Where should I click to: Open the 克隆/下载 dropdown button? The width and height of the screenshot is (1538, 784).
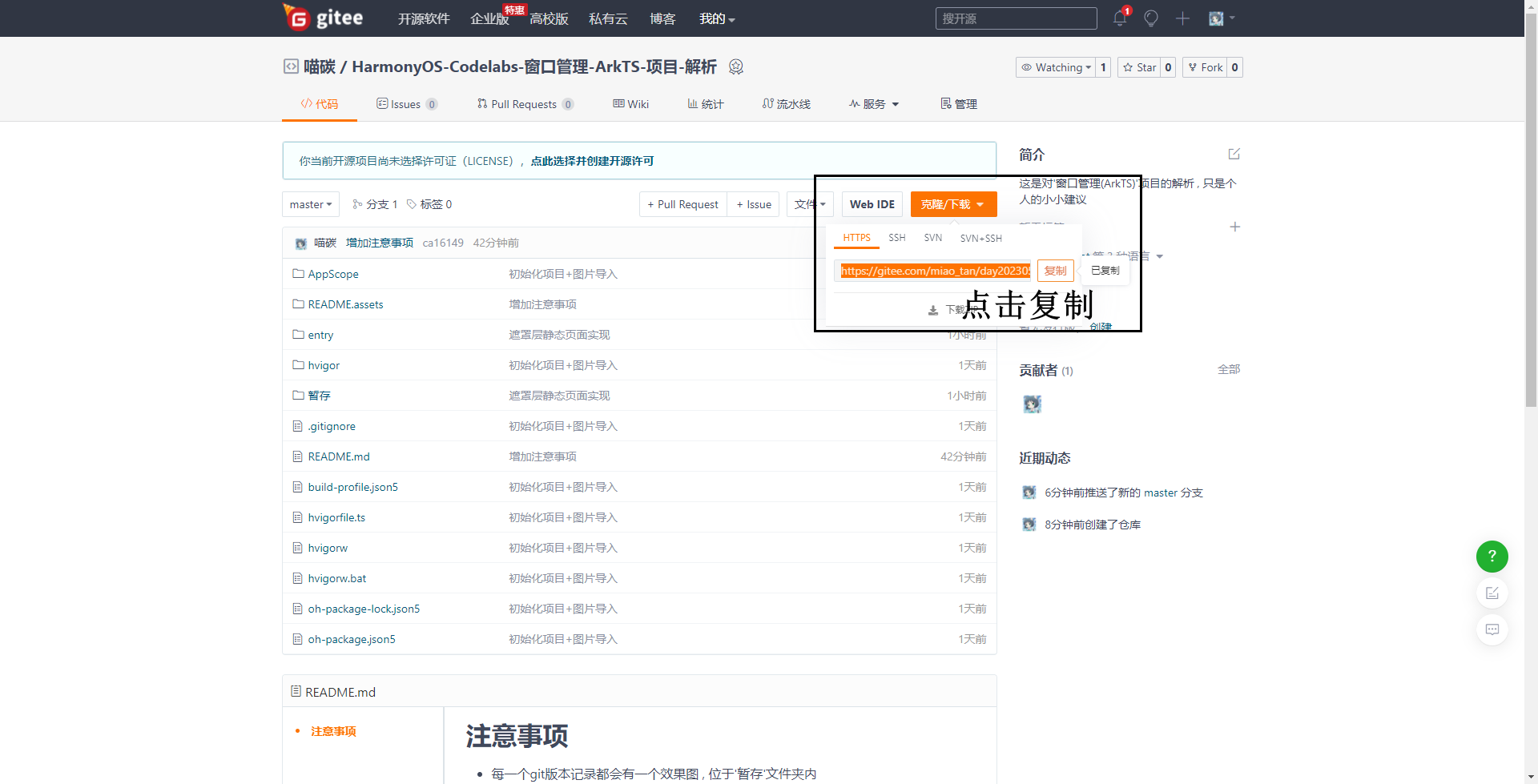point(953,204)
